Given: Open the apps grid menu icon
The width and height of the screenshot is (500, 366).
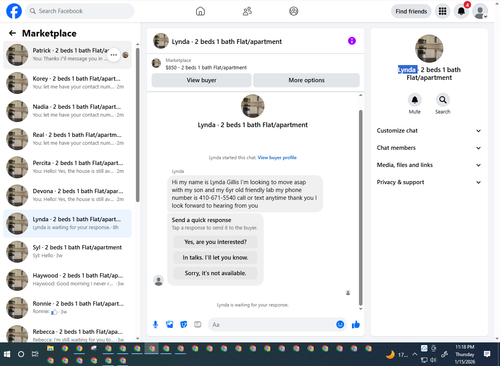Looking at the screenshot, I should click(x=442, y=11).
